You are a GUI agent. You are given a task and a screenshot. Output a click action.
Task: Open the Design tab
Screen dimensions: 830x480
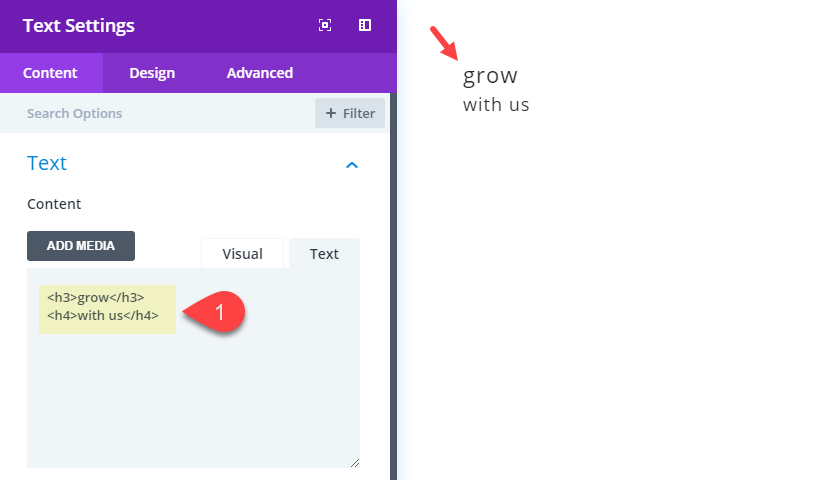click(152, 73)
